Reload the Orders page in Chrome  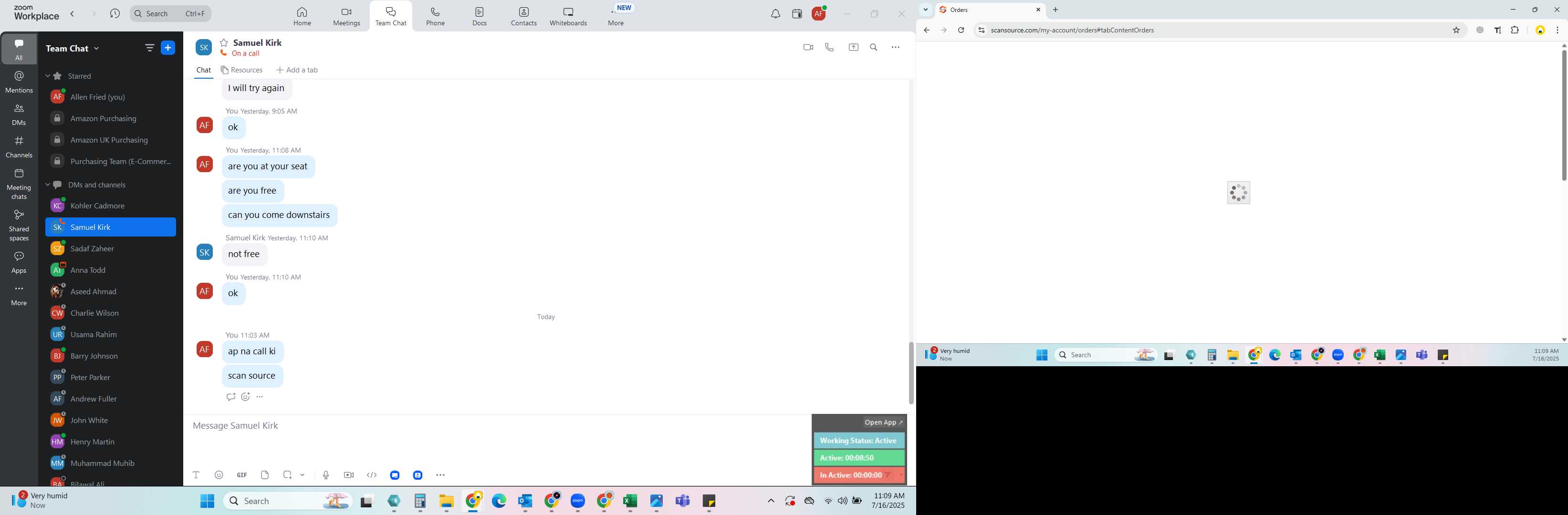coord(961,30)
